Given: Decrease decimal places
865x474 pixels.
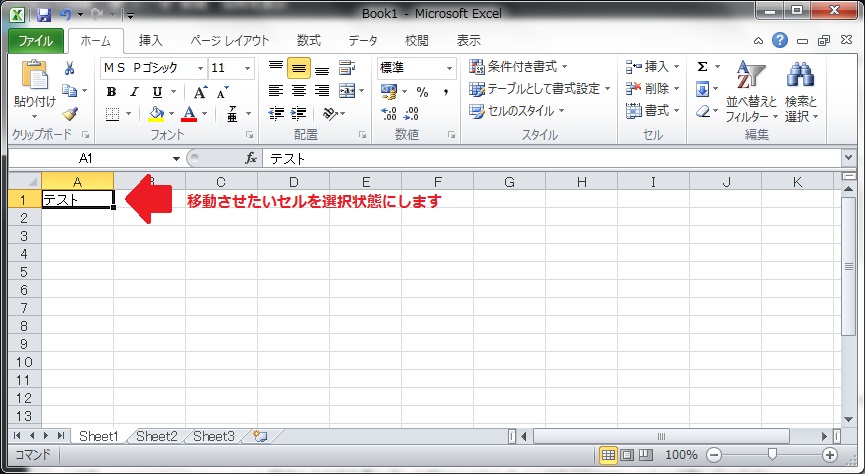Looking at the screenshot, I should pos(412,114).
